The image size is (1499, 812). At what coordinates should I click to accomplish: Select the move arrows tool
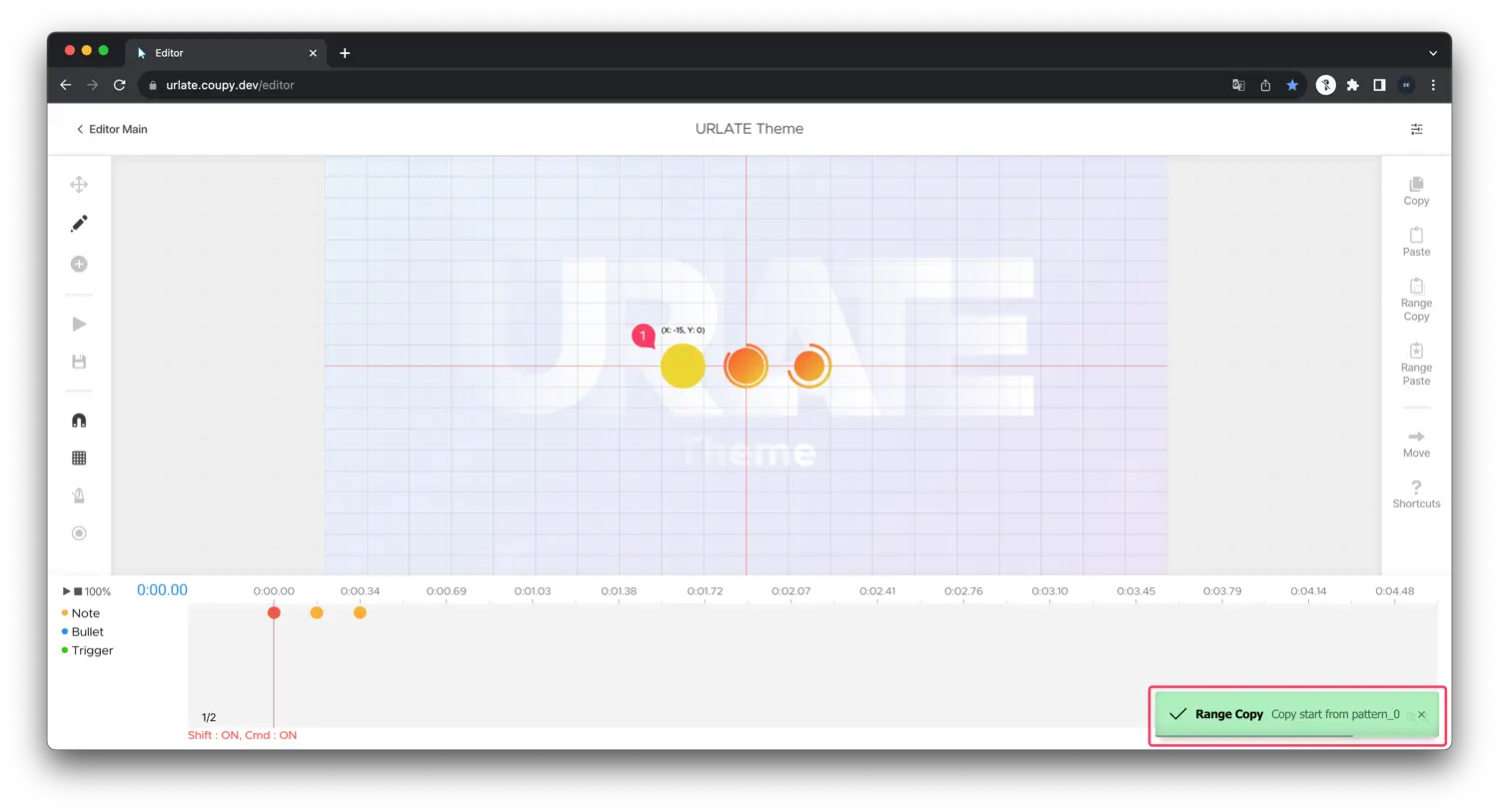point(79,185)
